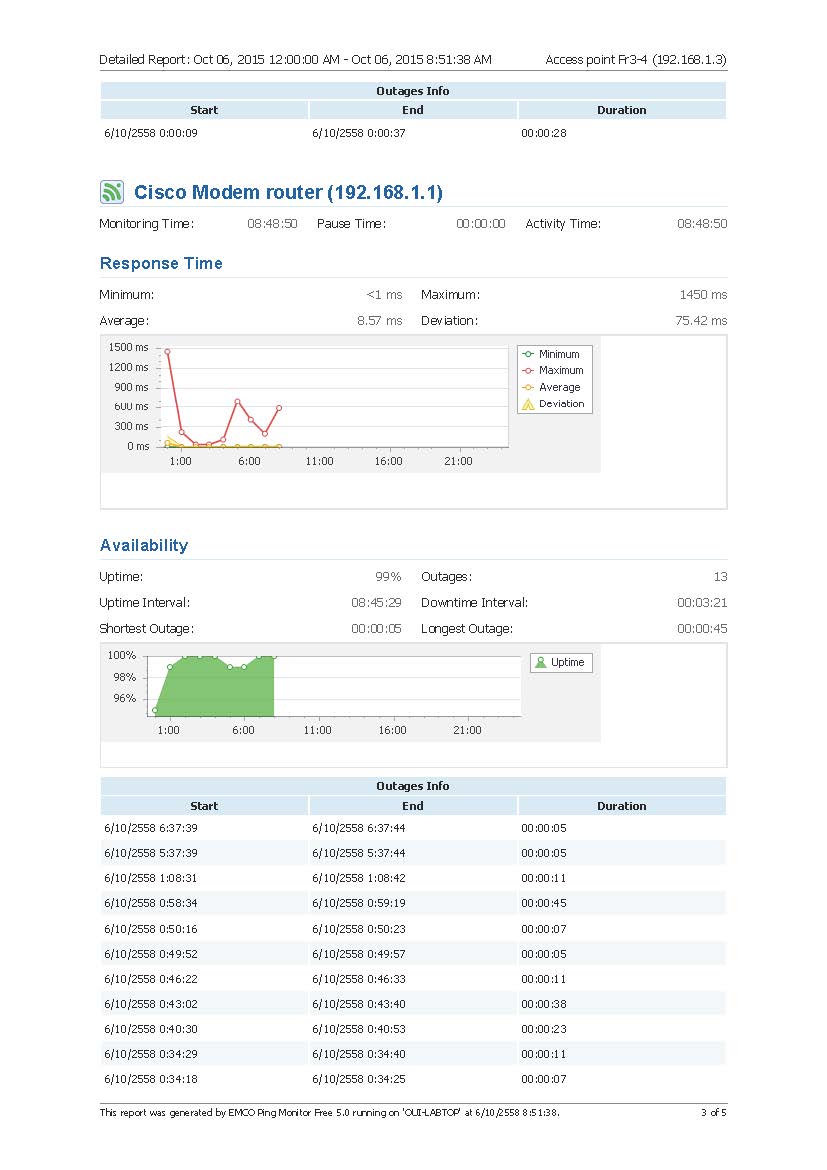Click the Start column header in lower outages table
This screenshot has width=827, height=1170.
204,806
